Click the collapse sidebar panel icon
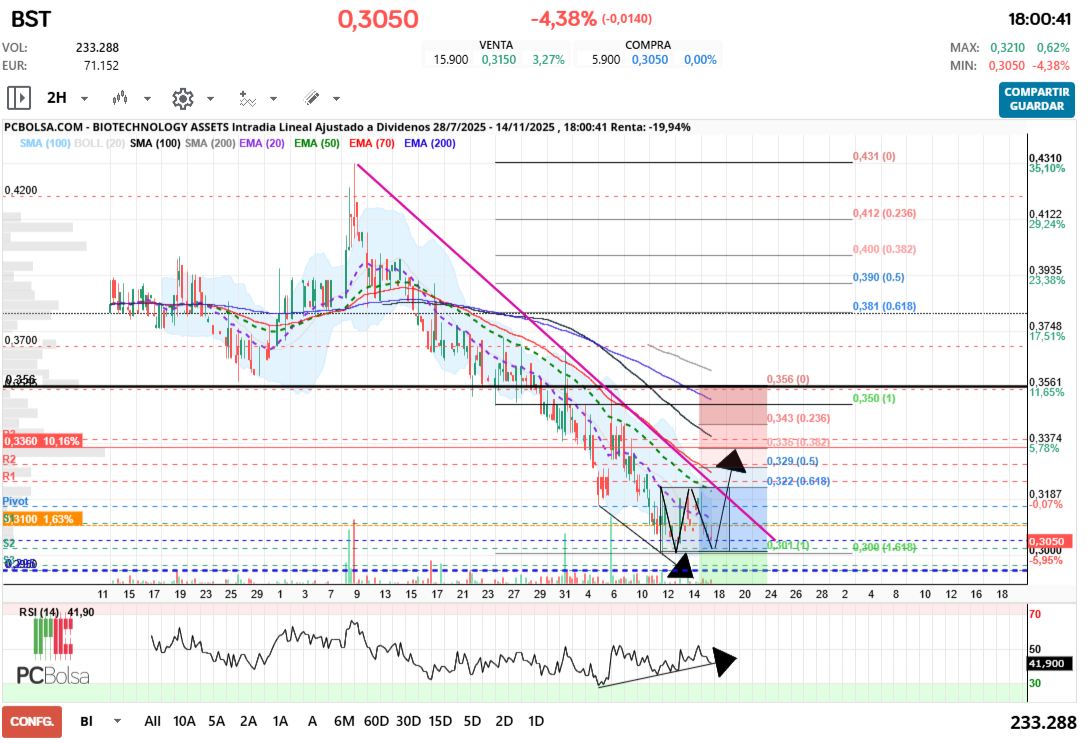 (x=18, y=97)
